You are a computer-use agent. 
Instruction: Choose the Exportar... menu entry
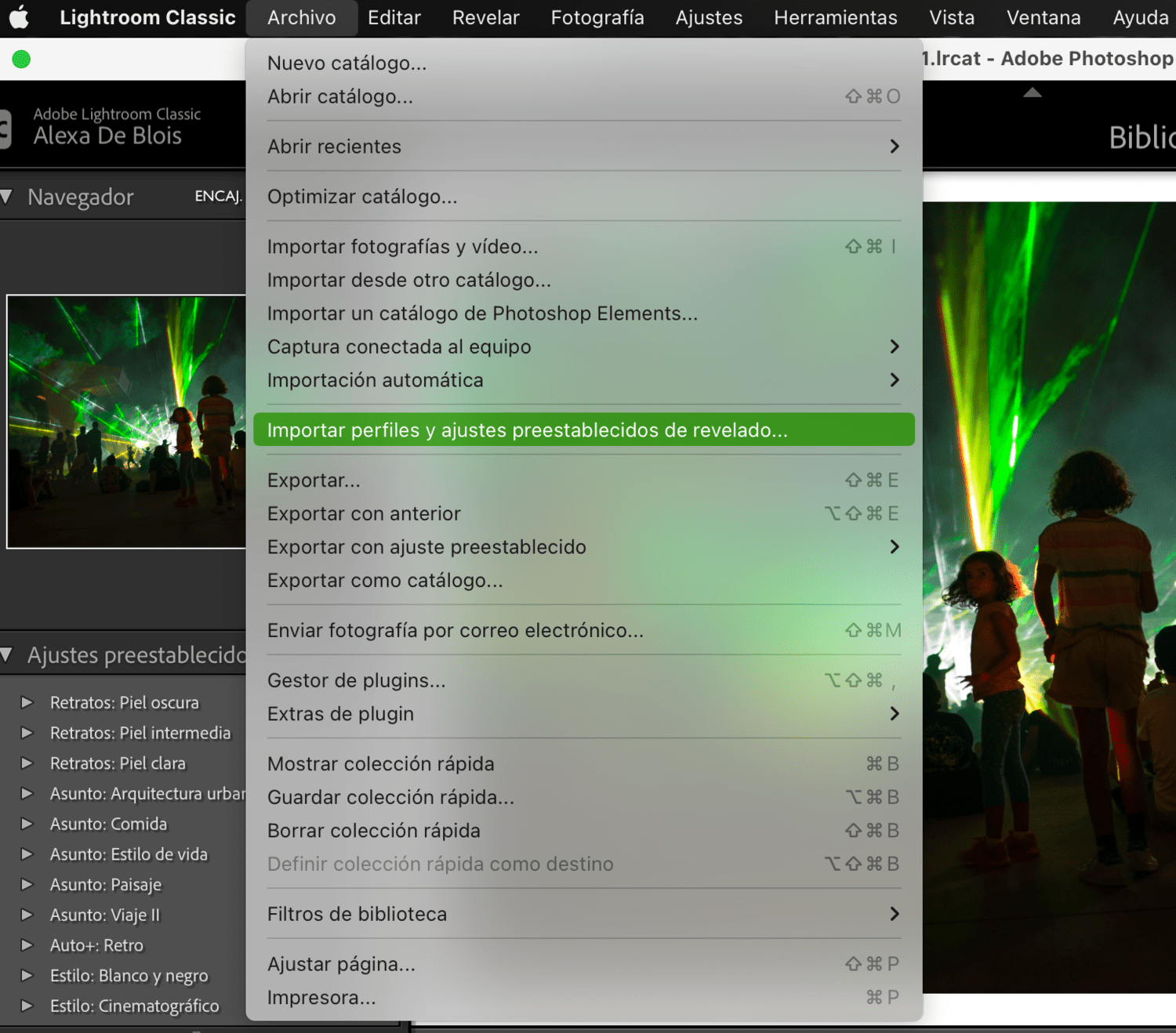click(584, 480)
